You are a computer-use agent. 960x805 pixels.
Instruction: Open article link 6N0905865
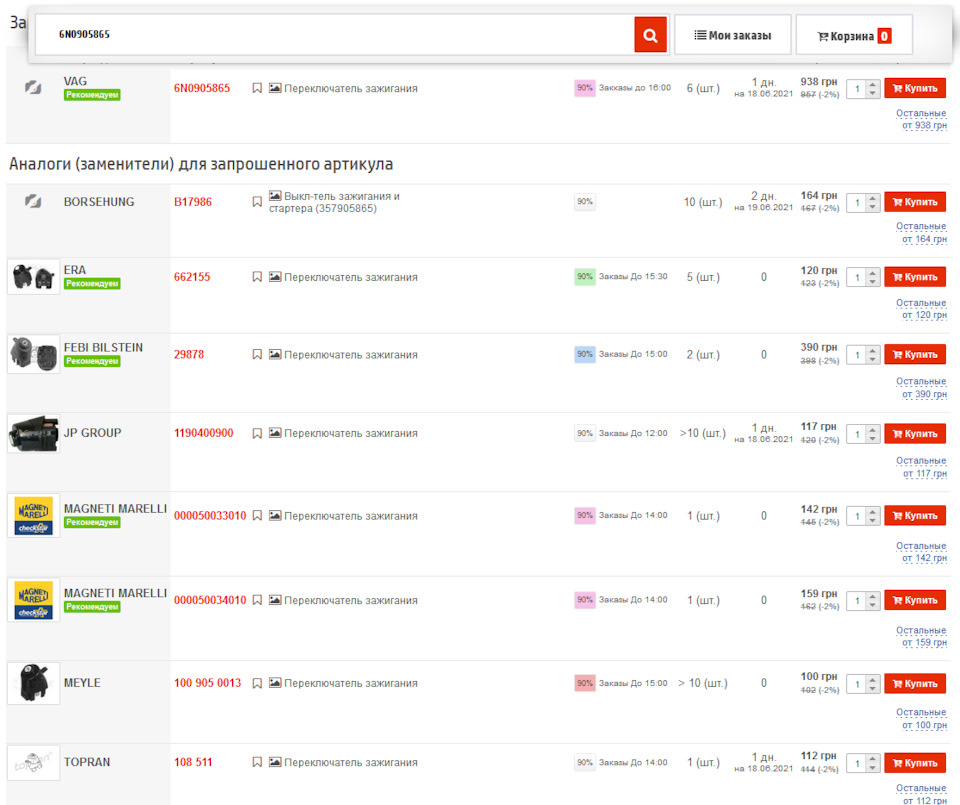202,88
